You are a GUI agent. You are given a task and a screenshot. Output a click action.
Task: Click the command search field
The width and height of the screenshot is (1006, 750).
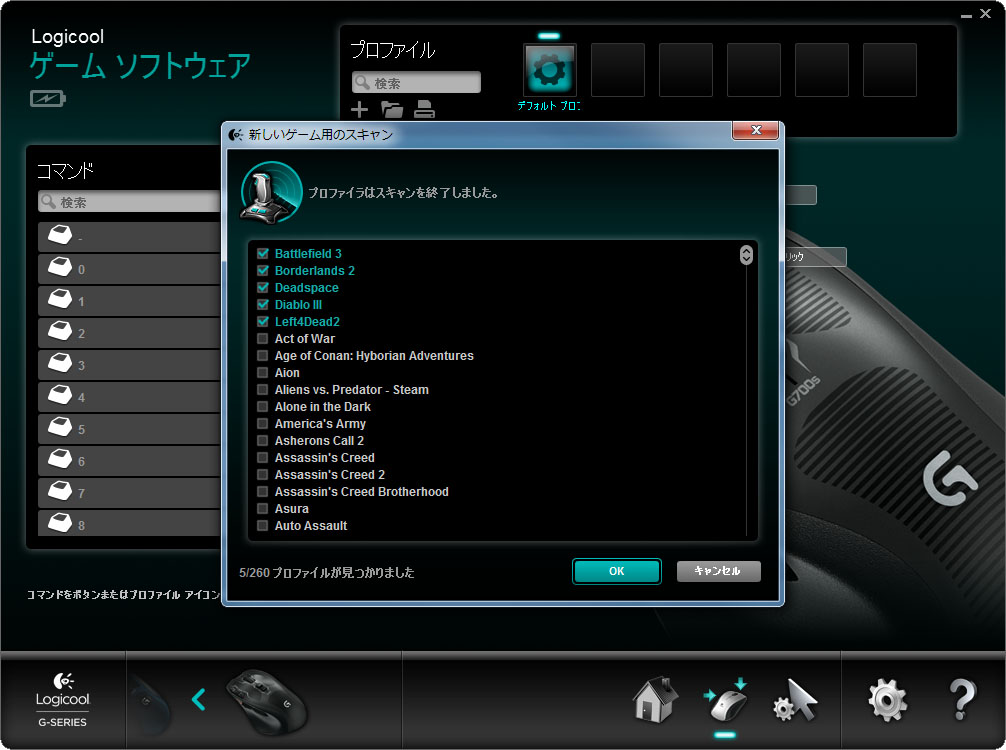(x=129, y=202)
